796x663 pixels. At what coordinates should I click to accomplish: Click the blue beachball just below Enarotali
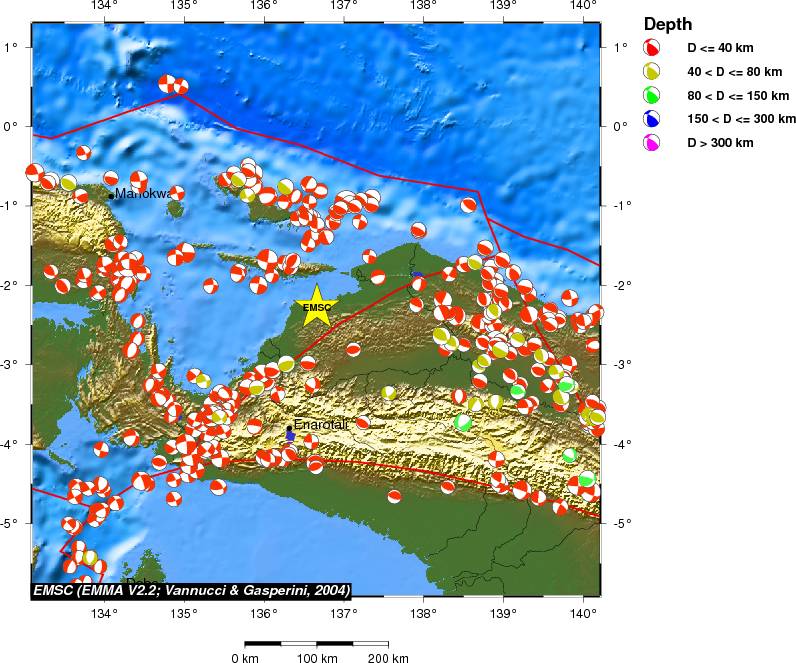coord(290,437)
